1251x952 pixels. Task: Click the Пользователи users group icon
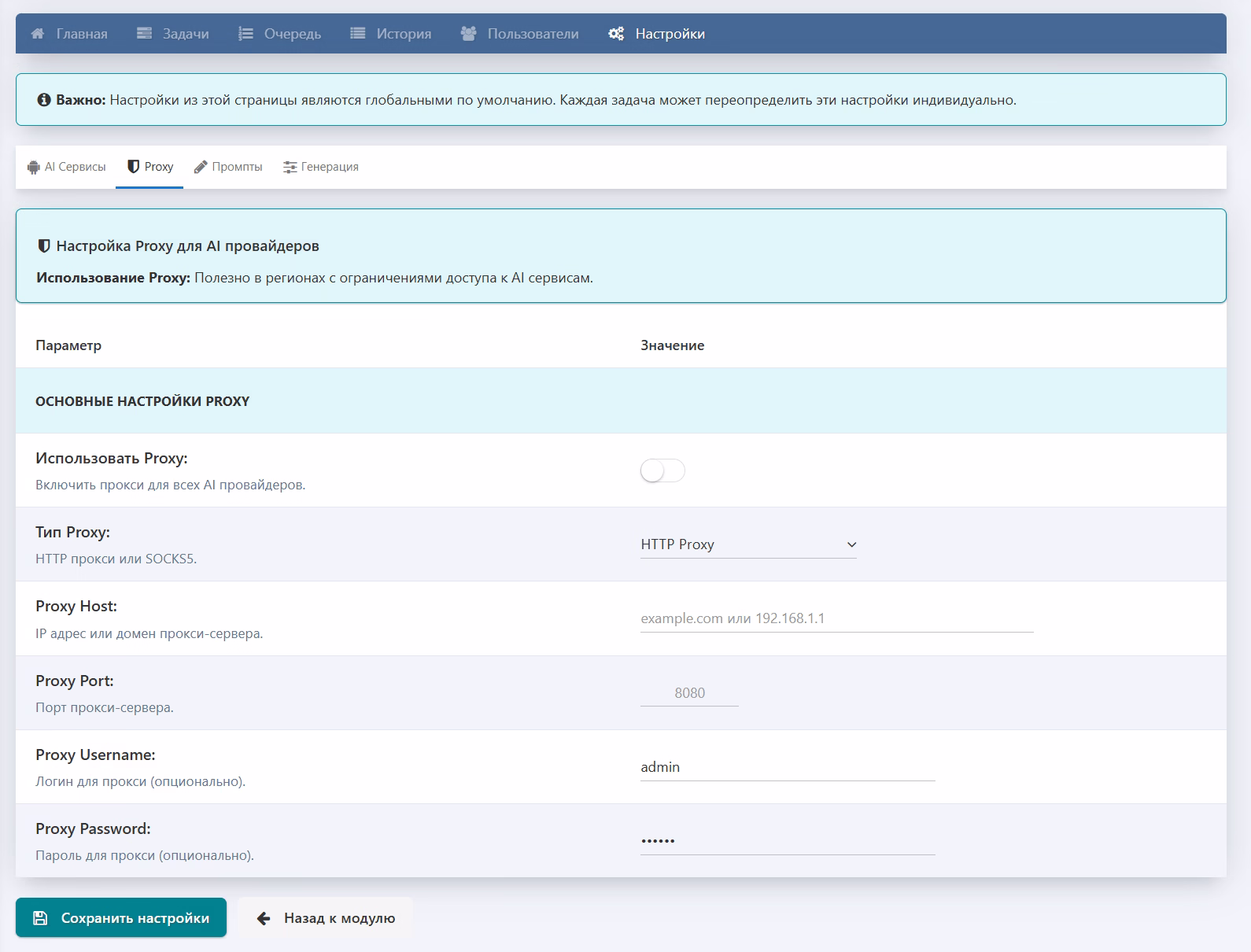coord(468,34)
